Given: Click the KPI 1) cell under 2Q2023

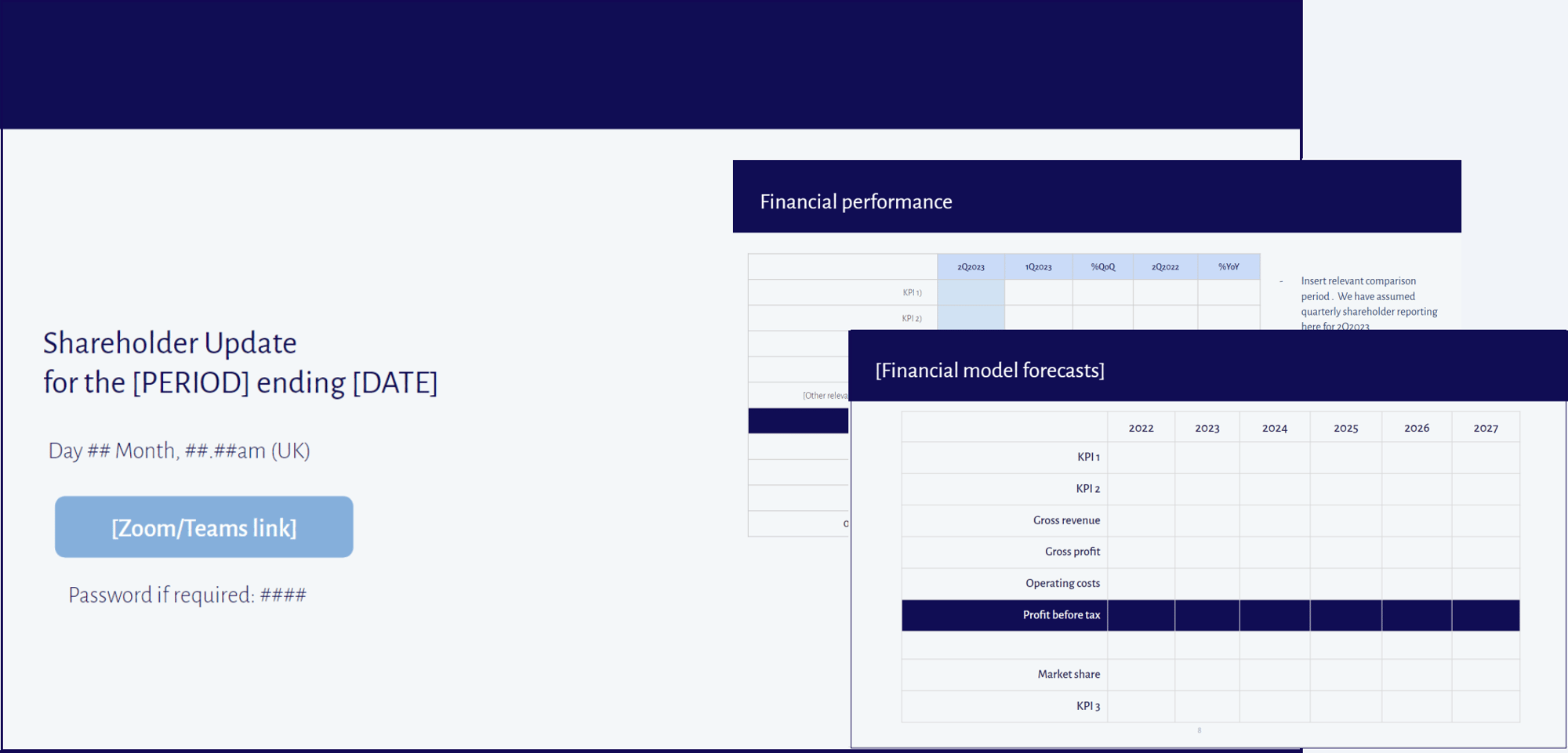Looking at the screenshot, I should click(x=971, y=292).
